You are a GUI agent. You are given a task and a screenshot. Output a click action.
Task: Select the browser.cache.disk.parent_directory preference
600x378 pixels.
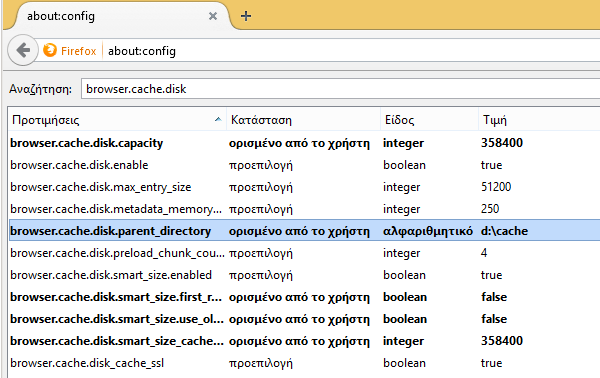tap(304, 231)
